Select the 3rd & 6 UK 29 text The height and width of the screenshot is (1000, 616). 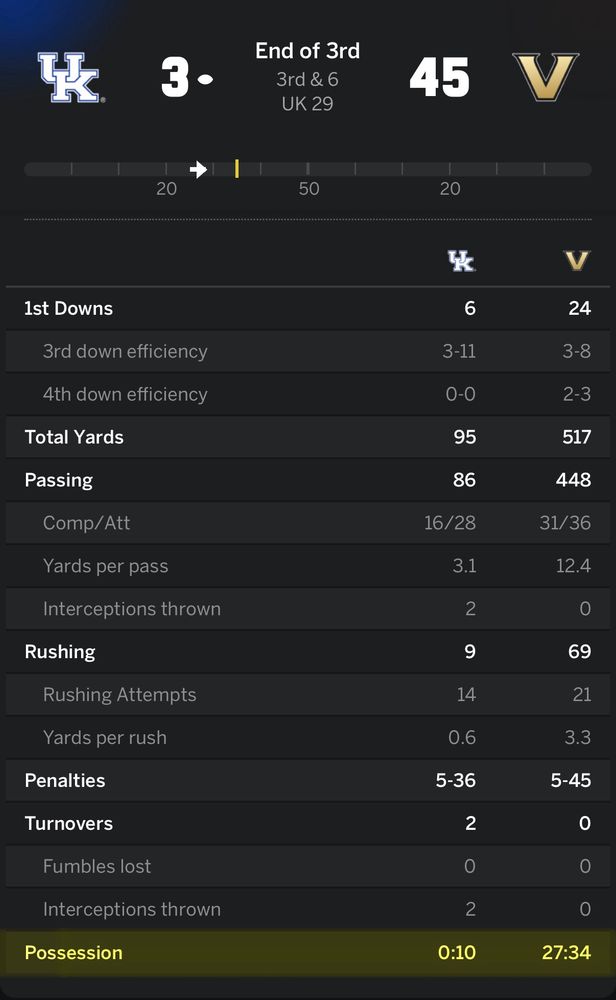coord(308,90)
